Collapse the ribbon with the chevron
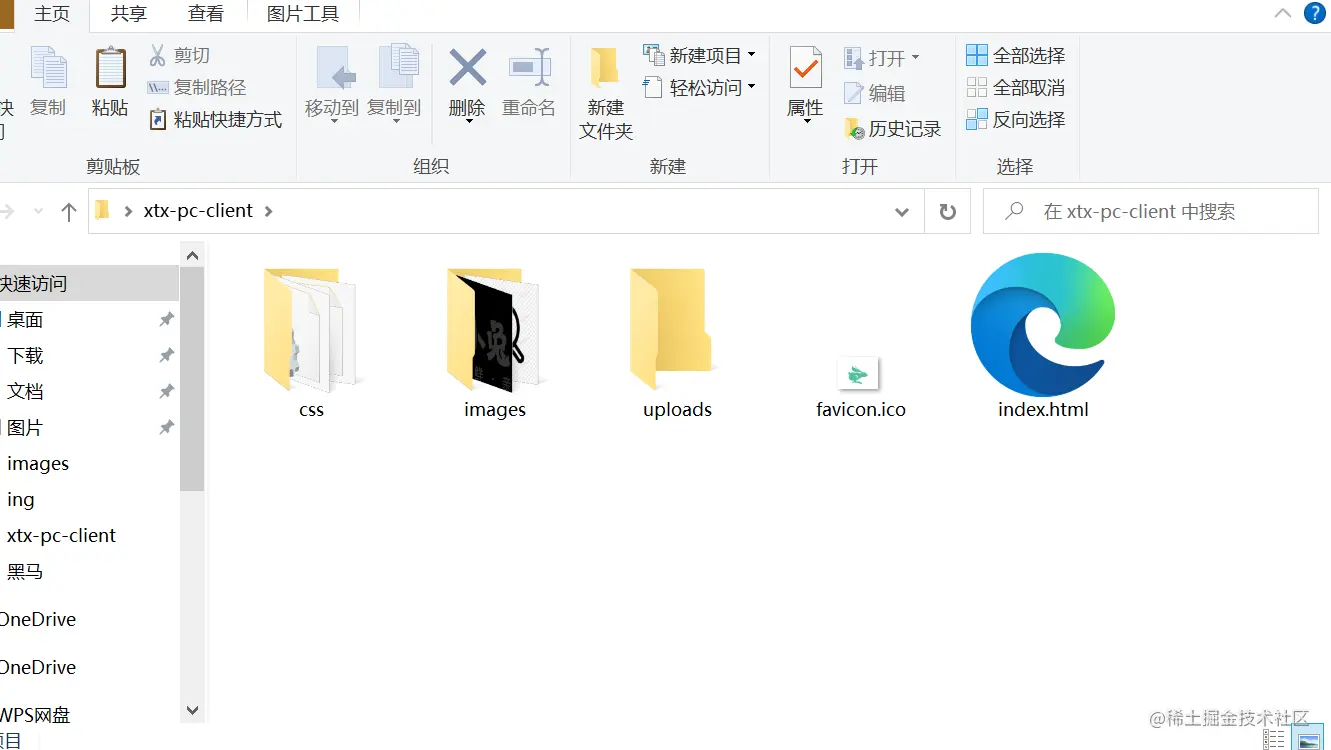This screenshot has height=750, width=1331. (x=1283, y=14)
